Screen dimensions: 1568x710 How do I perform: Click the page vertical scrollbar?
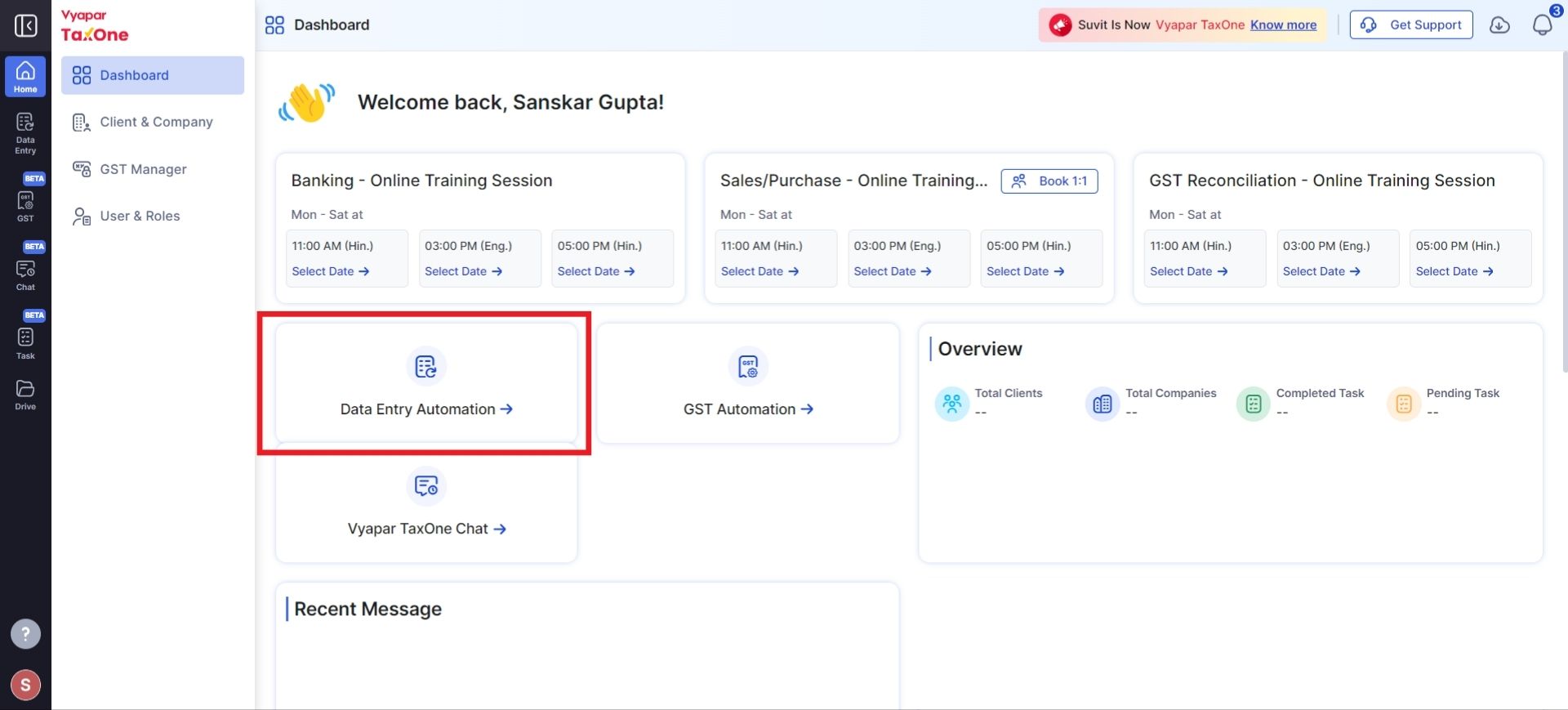pyautogui.click(x=1563, y=212)
